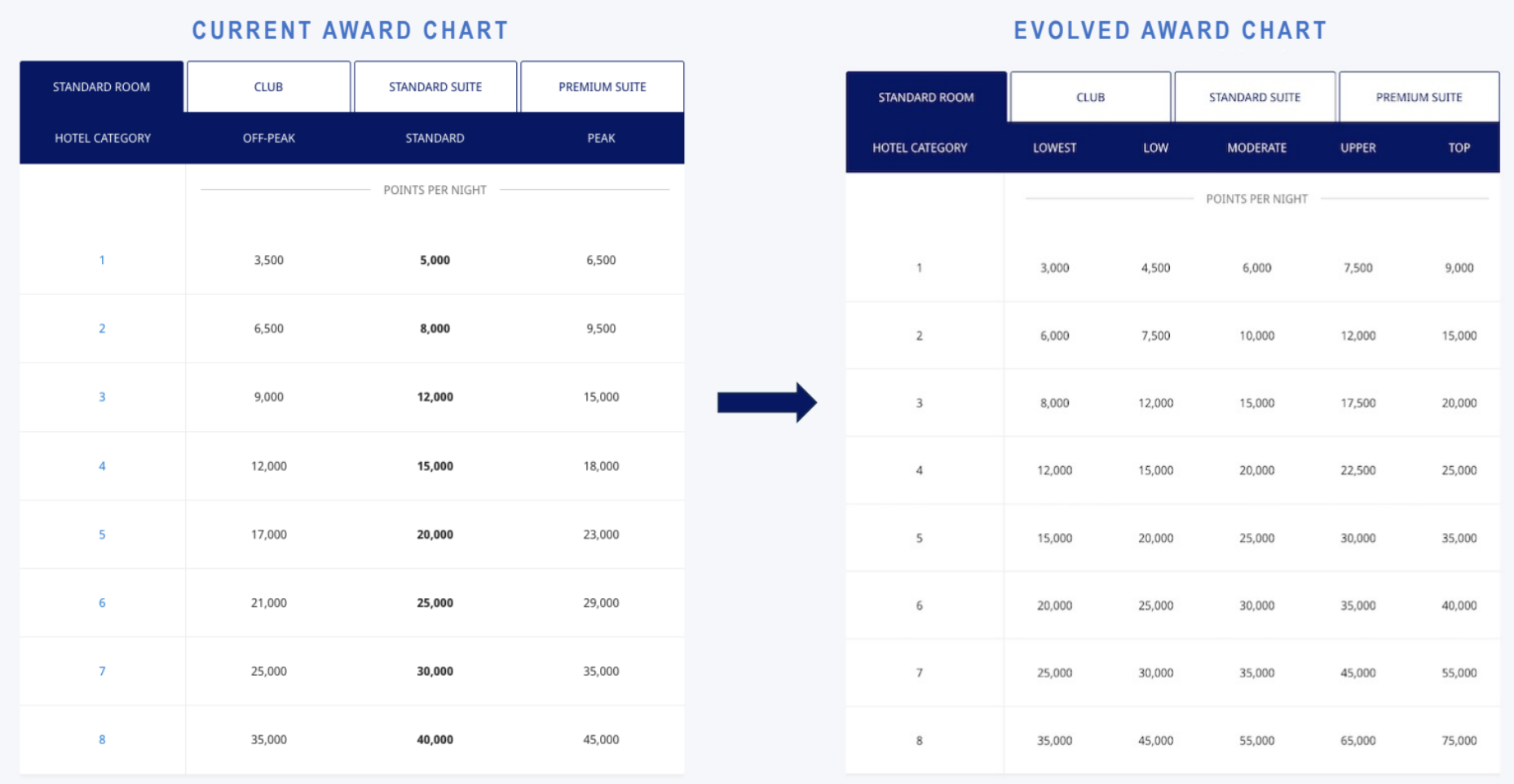The width and height of the screenshot is (1514, 784).
Task: Open the Club tab on evolved chart
Action: coord(1090,96)
